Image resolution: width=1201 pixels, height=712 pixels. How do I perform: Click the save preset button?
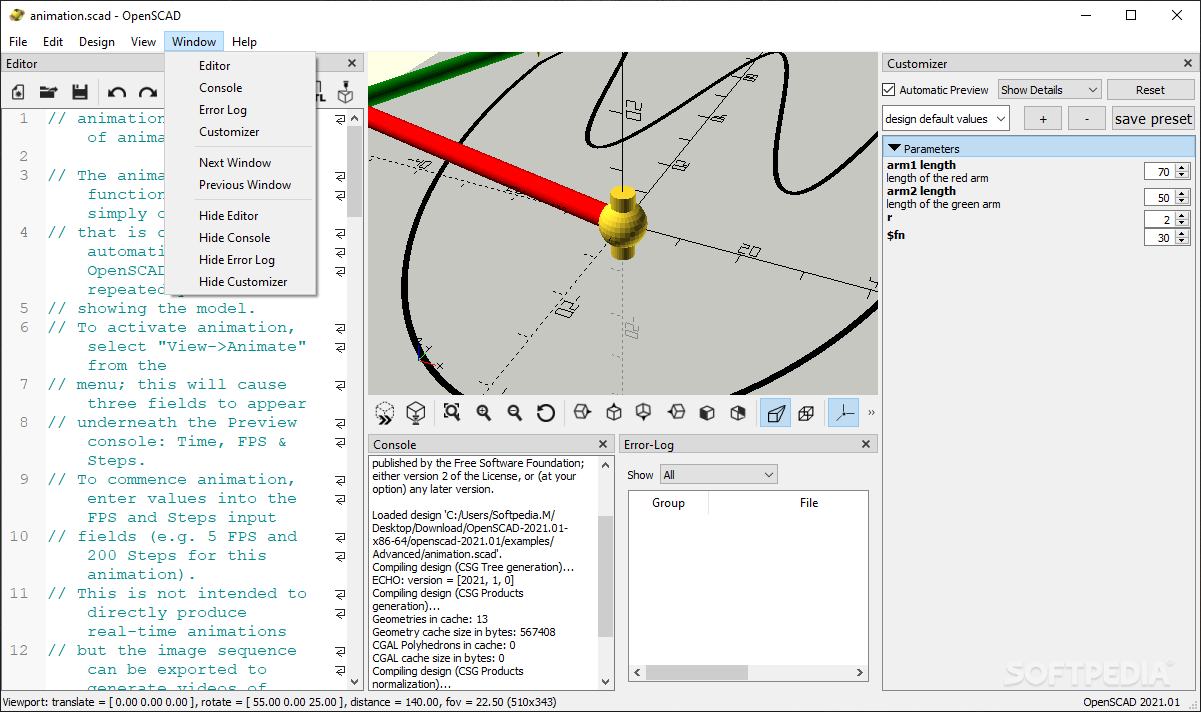click(1153, 119)
